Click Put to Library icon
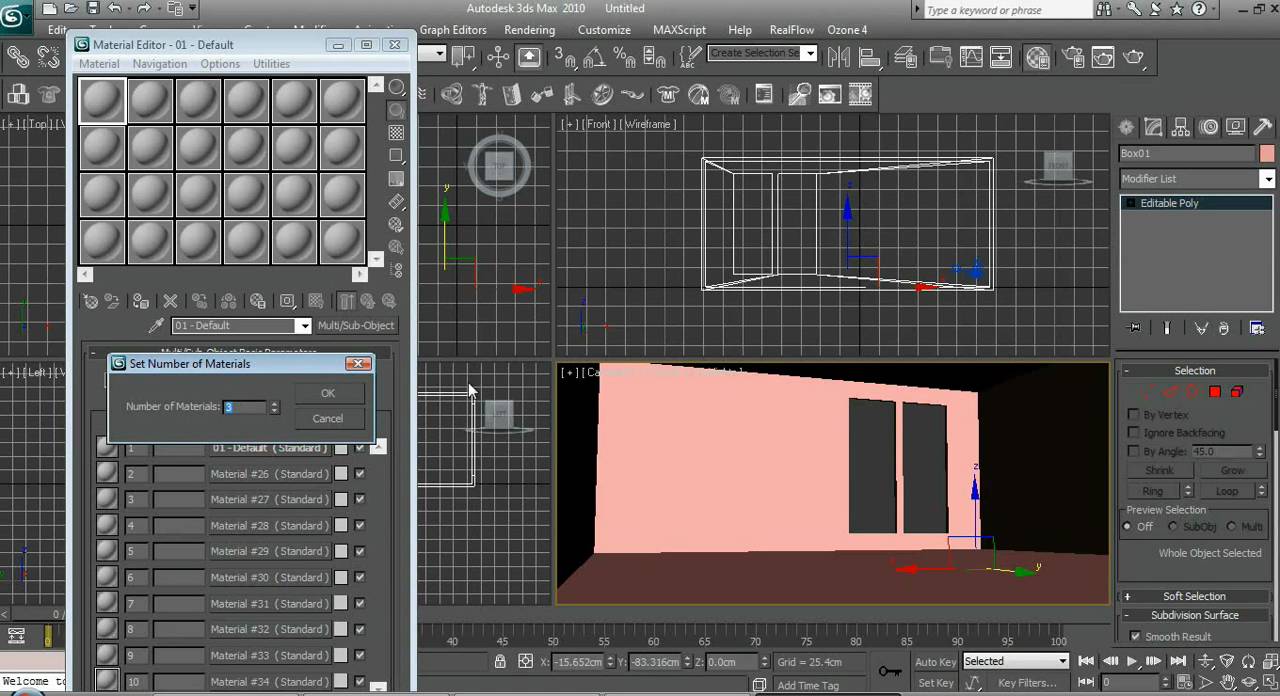 tap(258, 301)
